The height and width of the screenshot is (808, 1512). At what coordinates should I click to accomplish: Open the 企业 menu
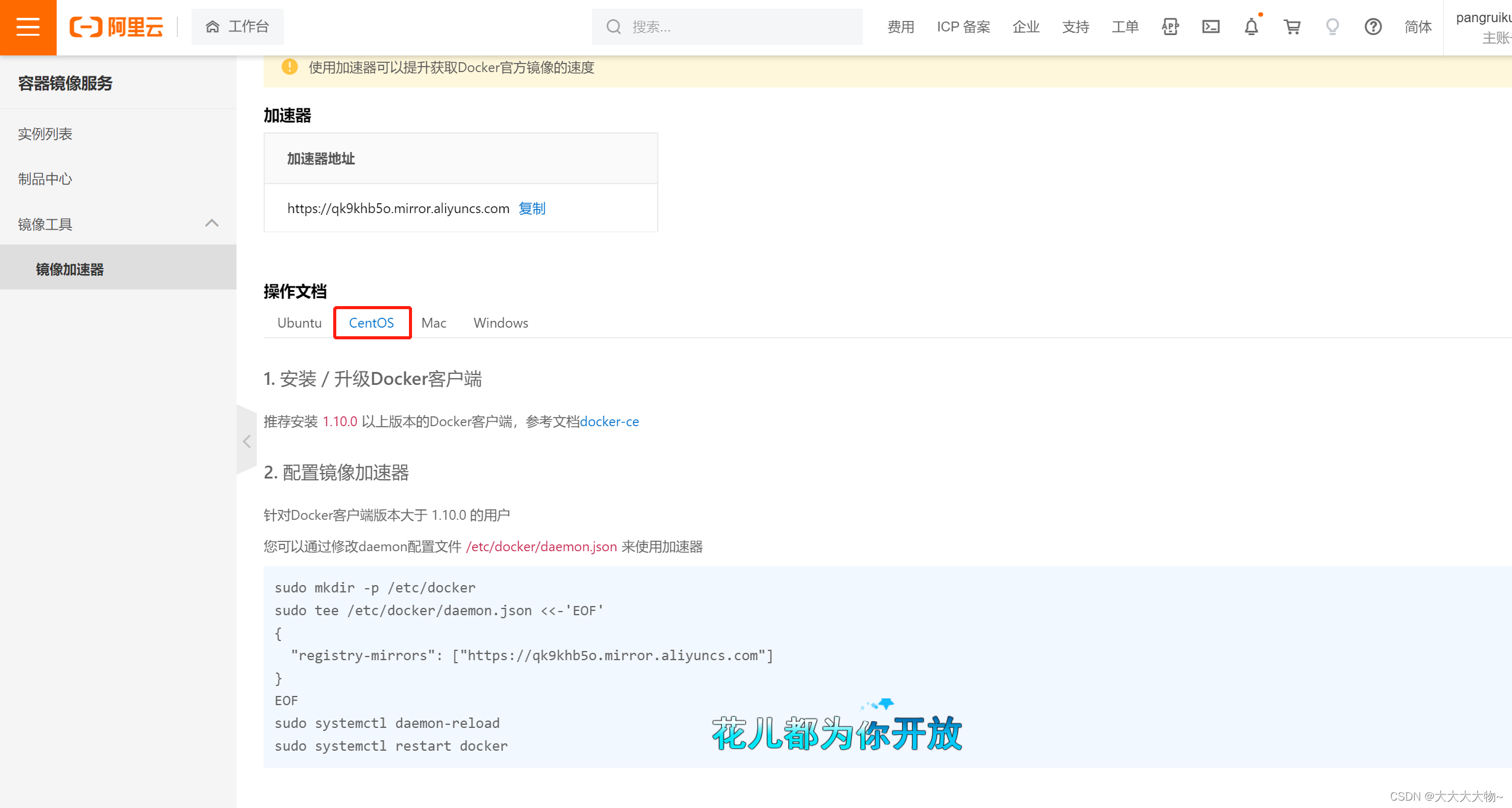(1026, 27)
